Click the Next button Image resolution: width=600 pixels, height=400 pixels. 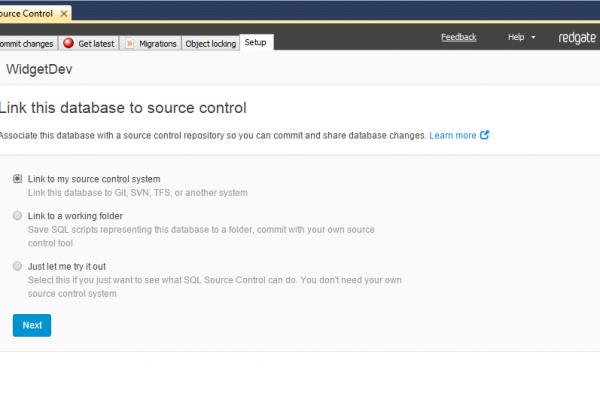tap(32, 325)
